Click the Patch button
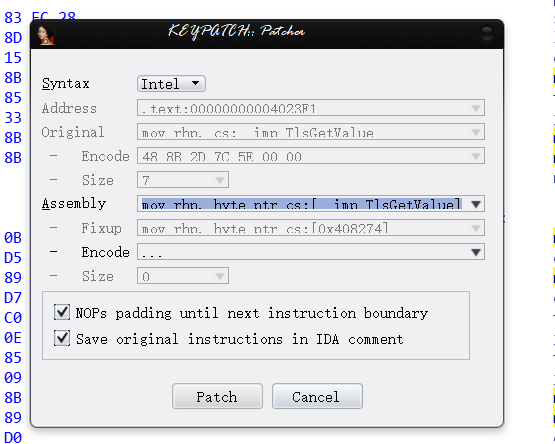The height and width of the screenshot is (444, 555). (217, 396)
